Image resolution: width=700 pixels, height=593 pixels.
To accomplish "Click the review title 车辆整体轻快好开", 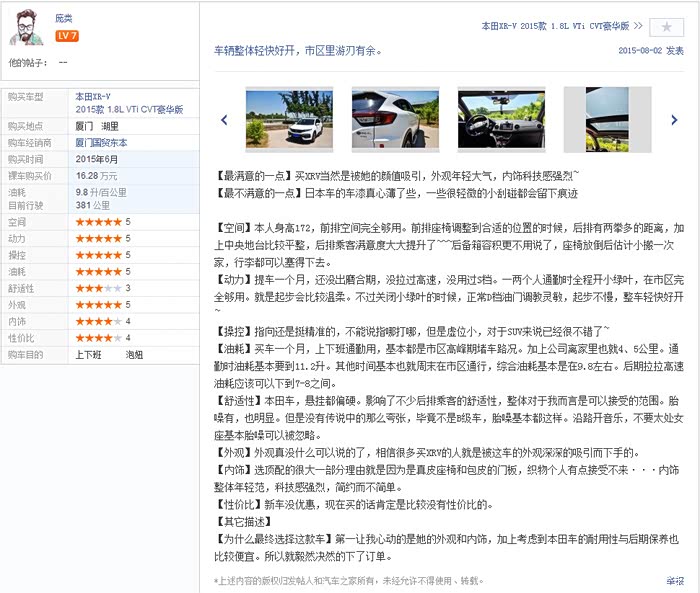I will [298, 51].
